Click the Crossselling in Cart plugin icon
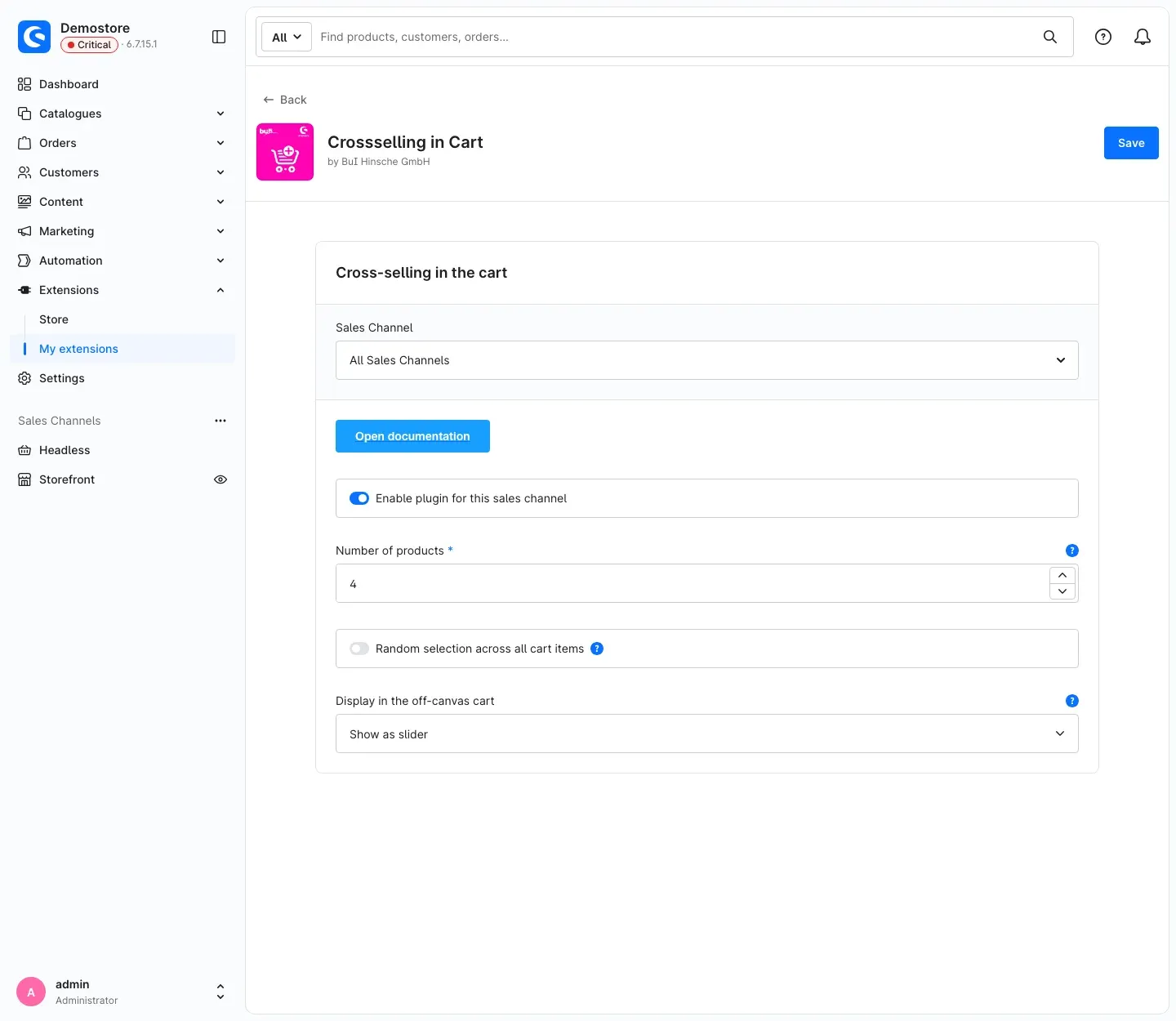 pyautogui.click(x=285, y=152)
